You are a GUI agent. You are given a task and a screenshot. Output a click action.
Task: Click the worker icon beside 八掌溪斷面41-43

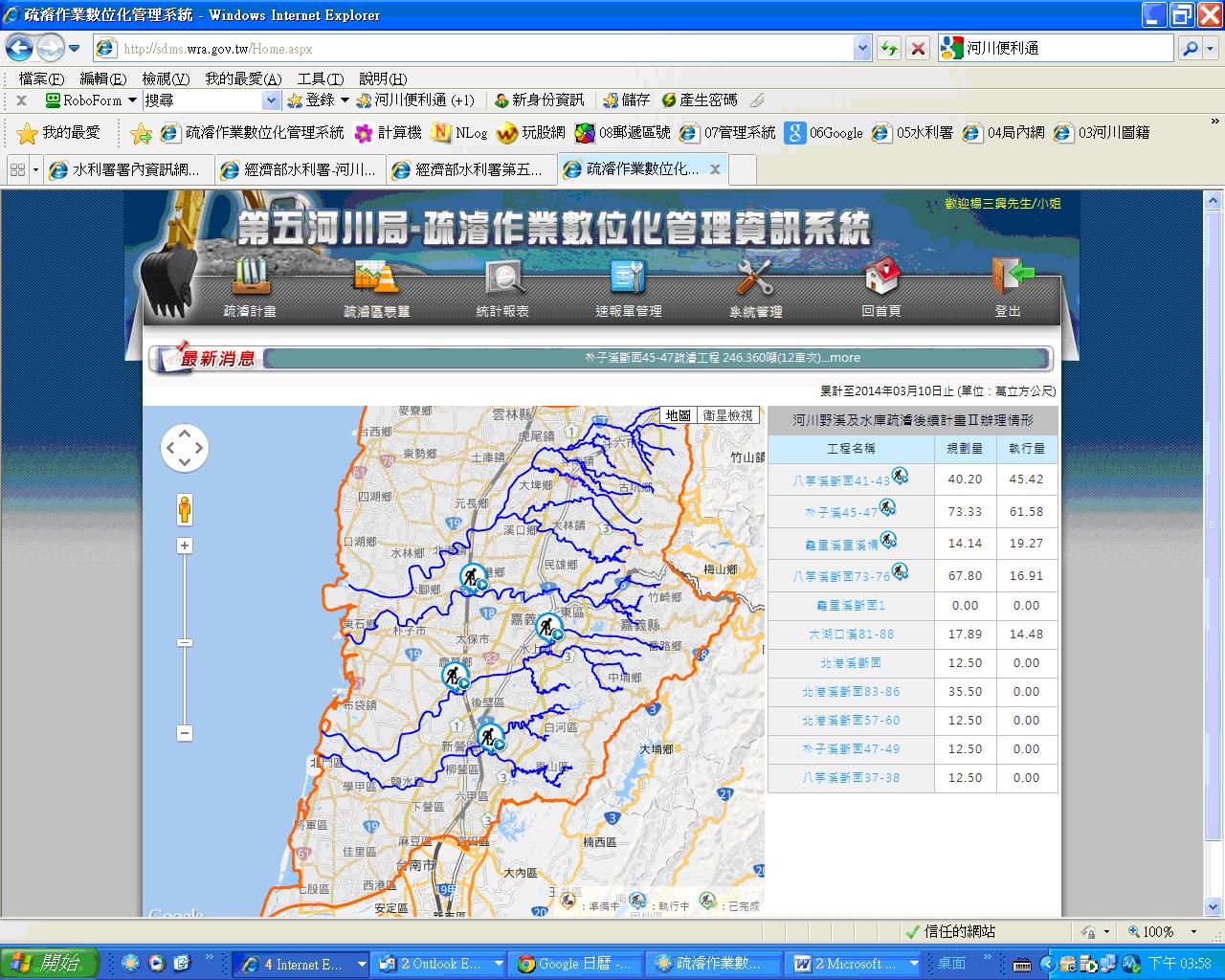point(900,476)
